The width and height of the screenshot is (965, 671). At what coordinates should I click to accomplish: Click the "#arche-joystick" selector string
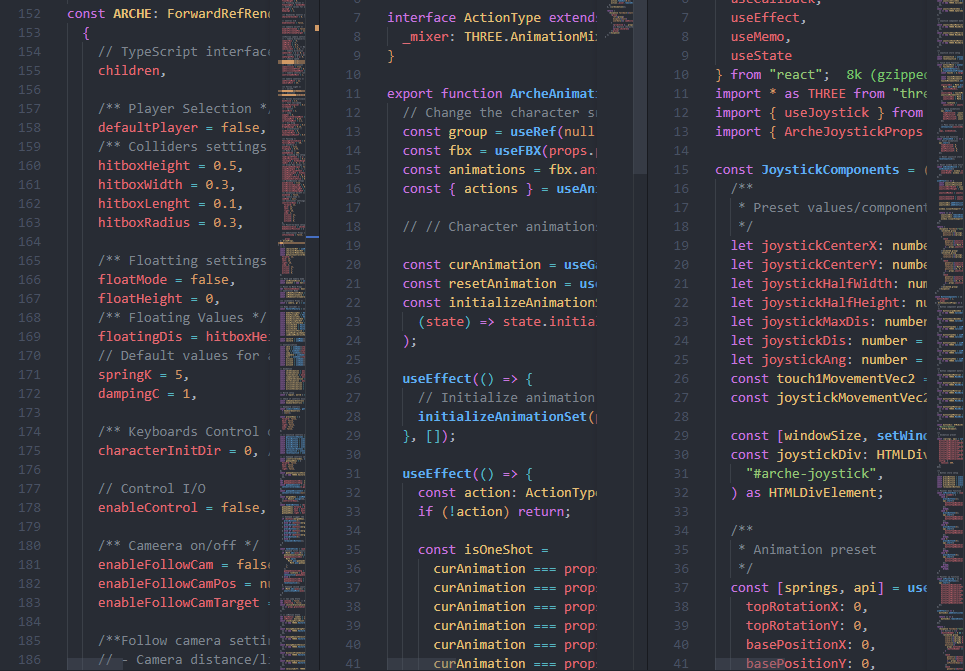tap(812, 474)
